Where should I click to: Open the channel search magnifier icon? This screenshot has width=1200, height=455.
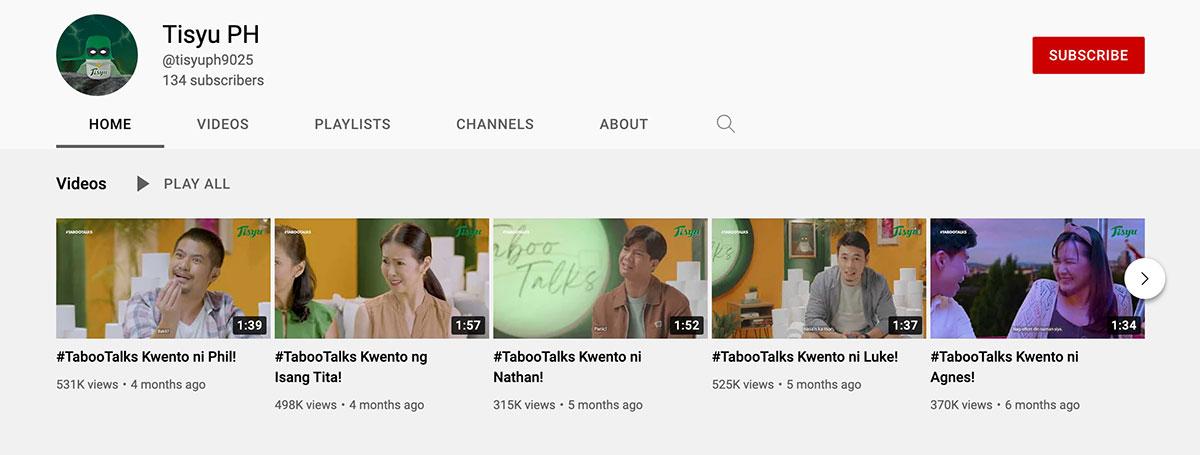click(x=726, y=124)
